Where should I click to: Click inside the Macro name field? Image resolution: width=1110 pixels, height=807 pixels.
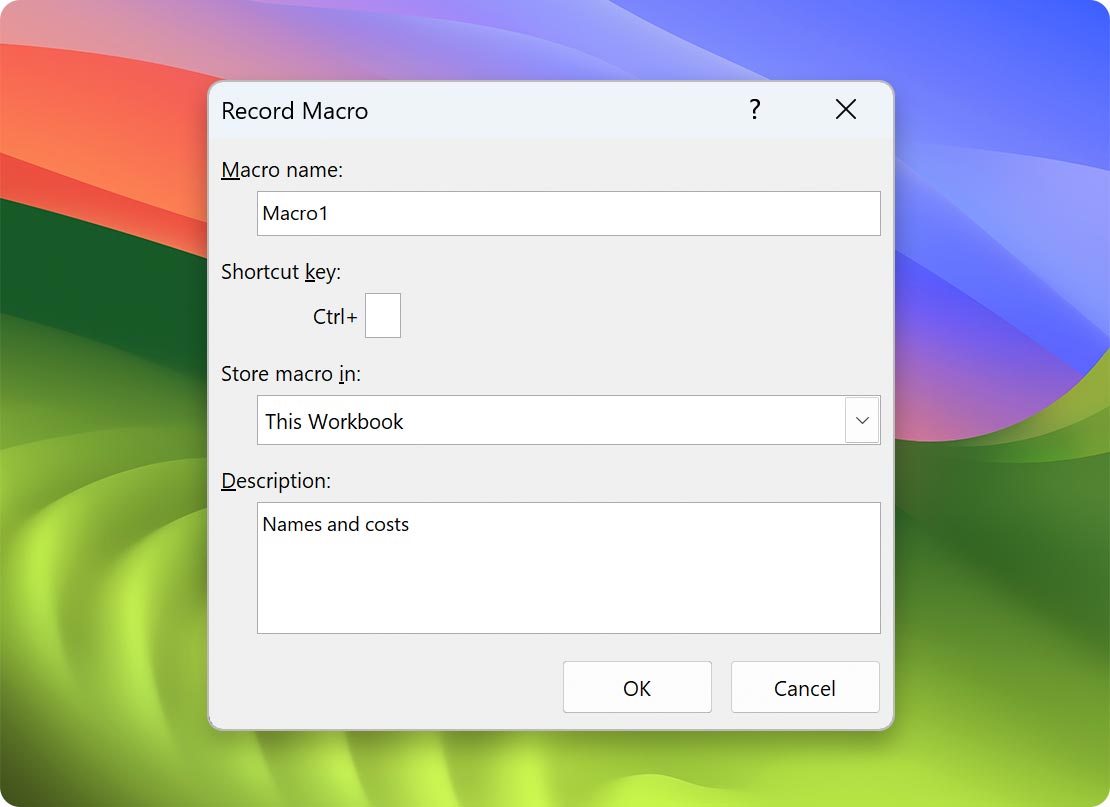[568, 213]
